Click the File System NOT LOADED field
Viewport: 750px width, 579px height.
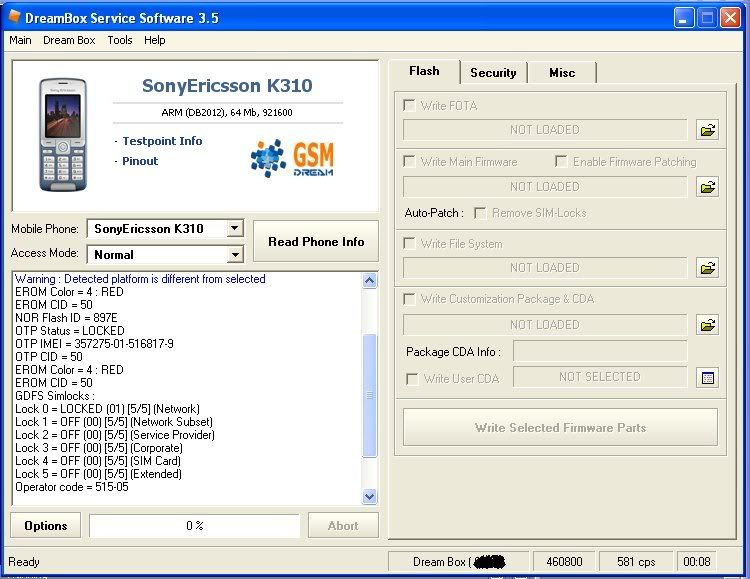545,267
